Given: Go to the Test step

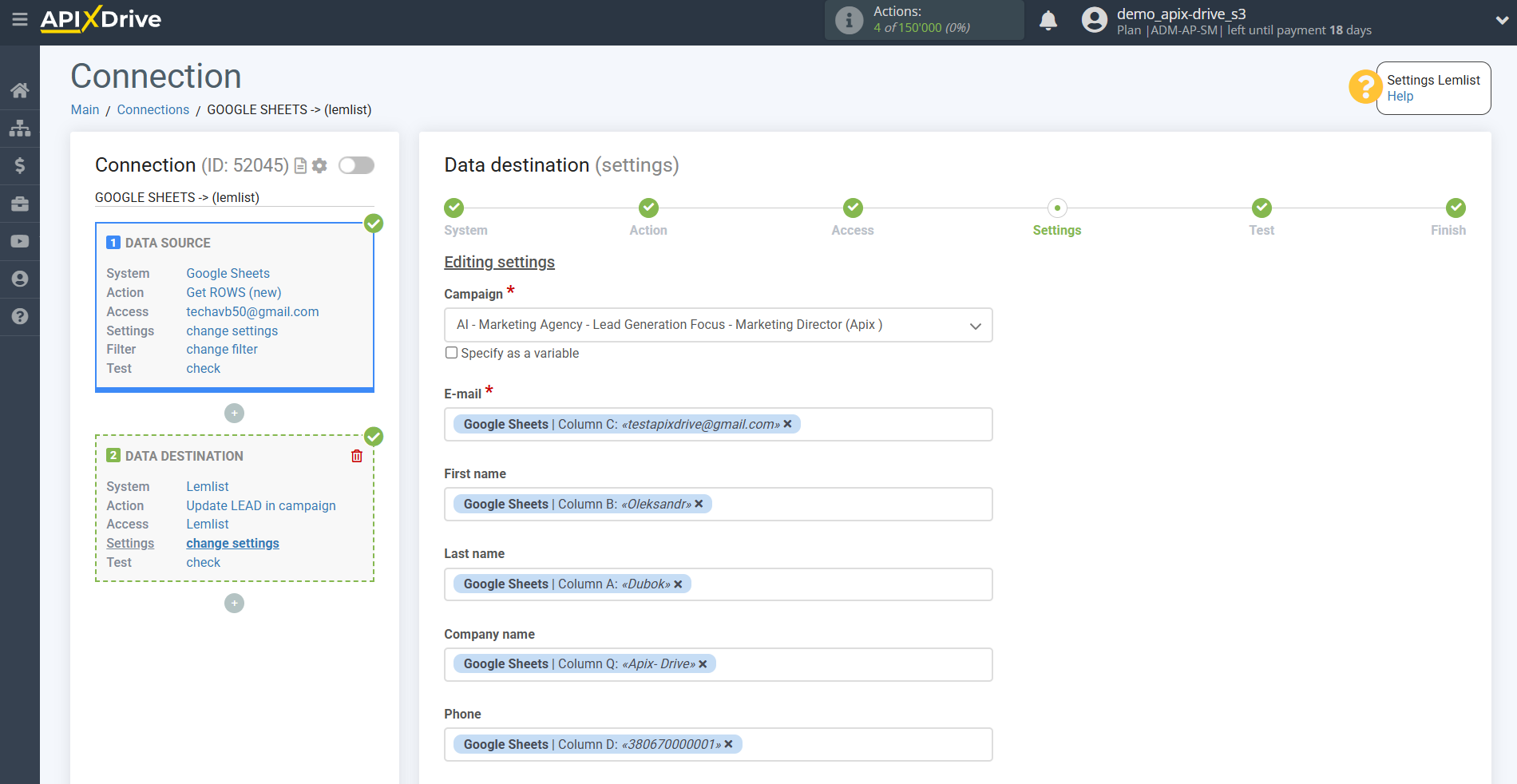Looking at the screenshot, I should point(1262,208).
